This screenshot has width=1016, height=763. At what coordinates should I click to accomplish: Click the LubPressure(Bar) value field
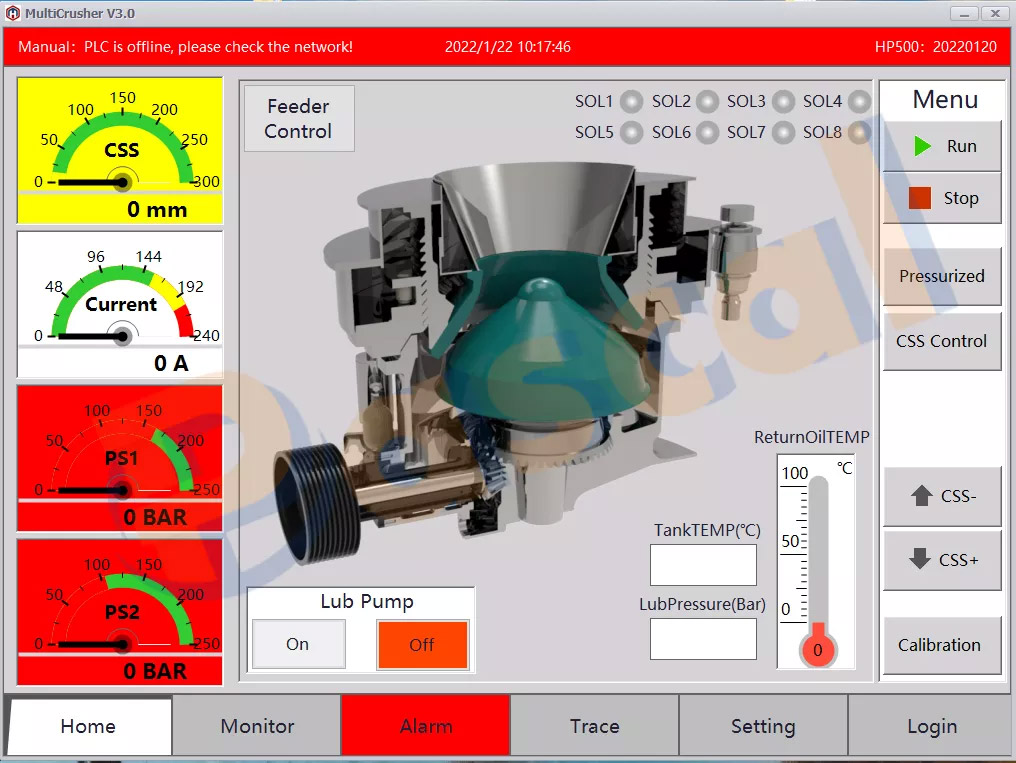point(703,639)
